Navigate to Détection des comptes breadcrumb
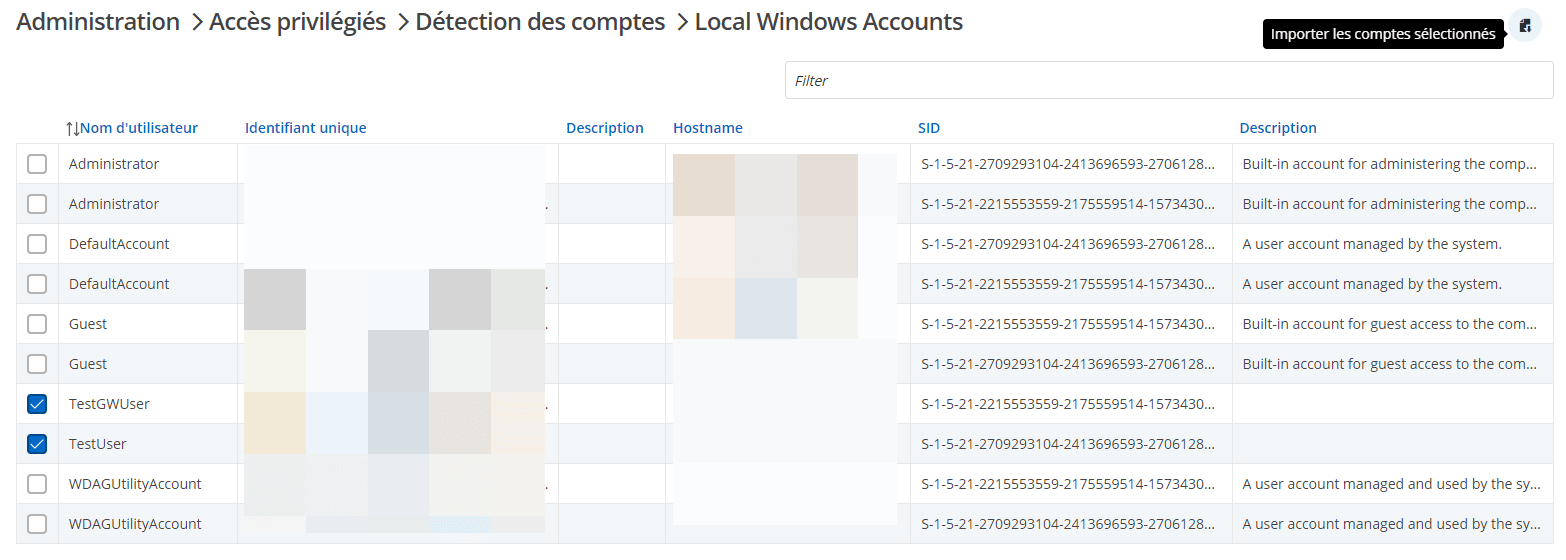 tap(540, 22)
